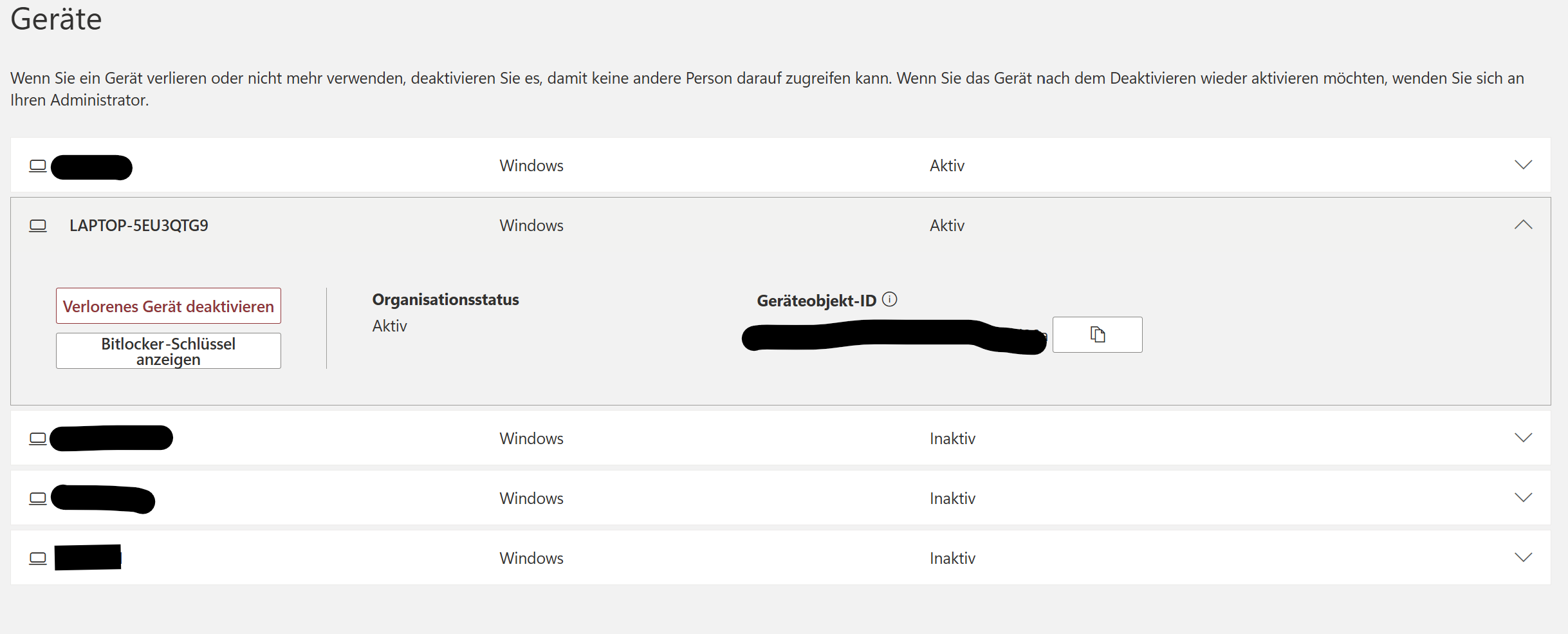Click the laptop icon of the bottommost device
1568x634 pixels.
pyautogui.click(x=38, y=559)
